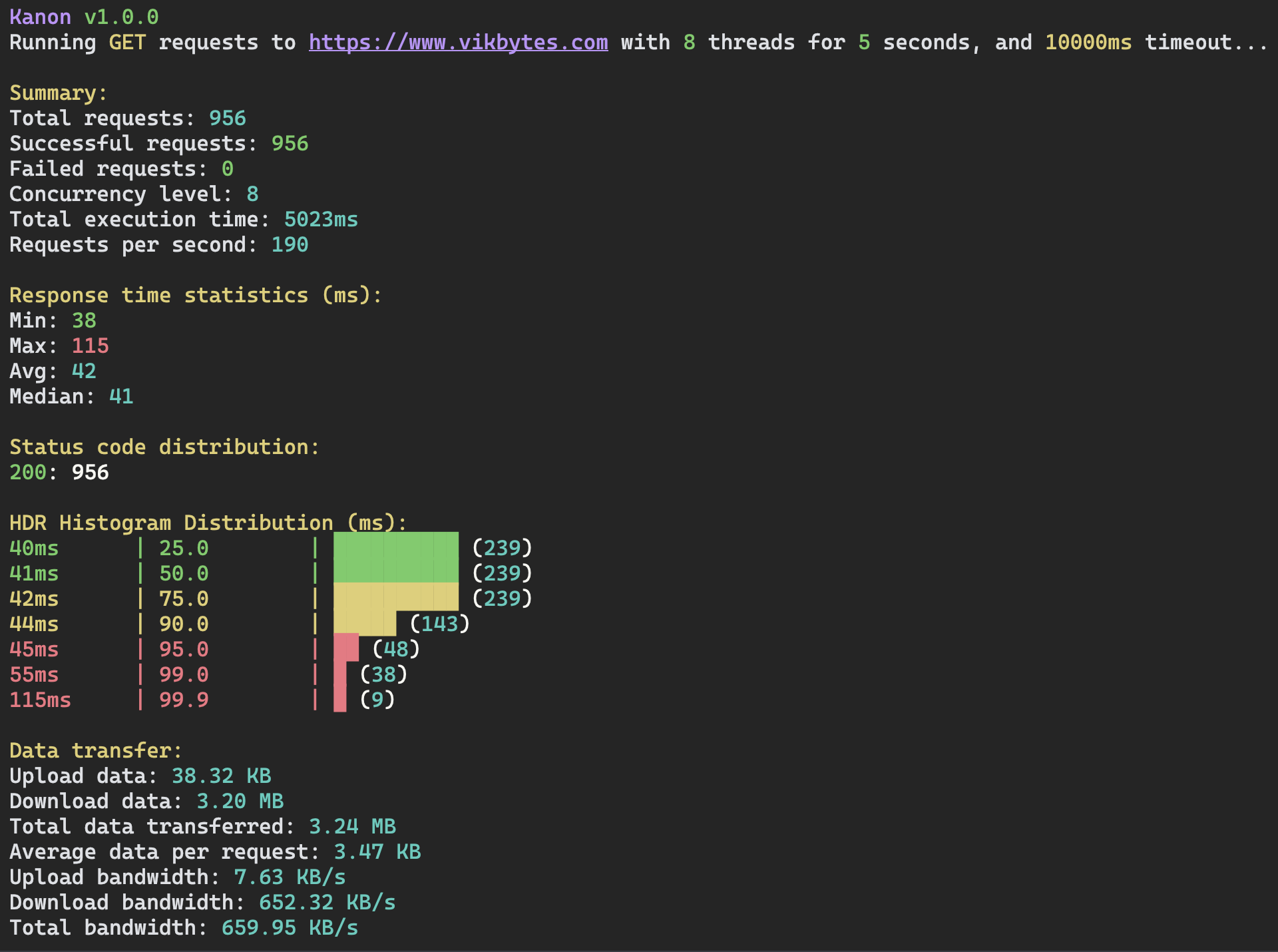Click percentile value 75.0
This screenshot has width=1278, height=952.
184,599
